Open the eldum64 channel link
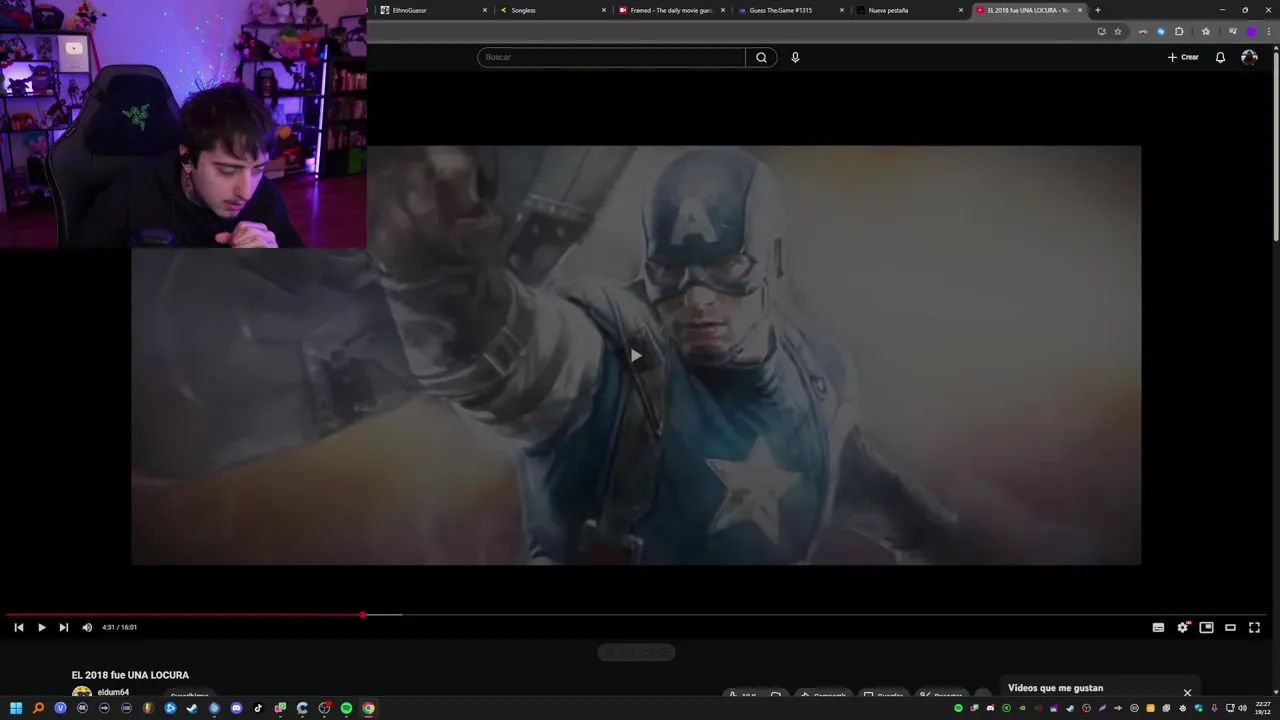 pyautogui.click(x=113, y=692)
